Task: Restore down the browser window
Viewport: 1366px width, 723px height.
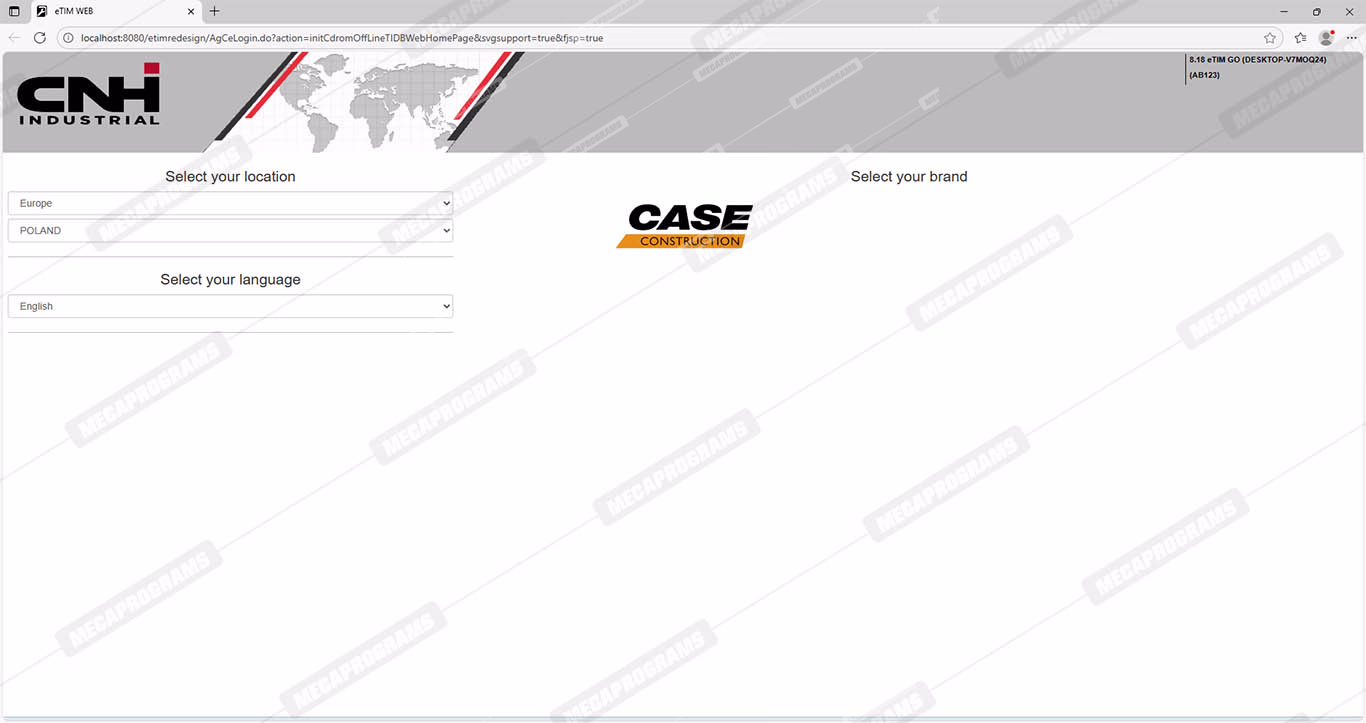Action: (1317, 11)
